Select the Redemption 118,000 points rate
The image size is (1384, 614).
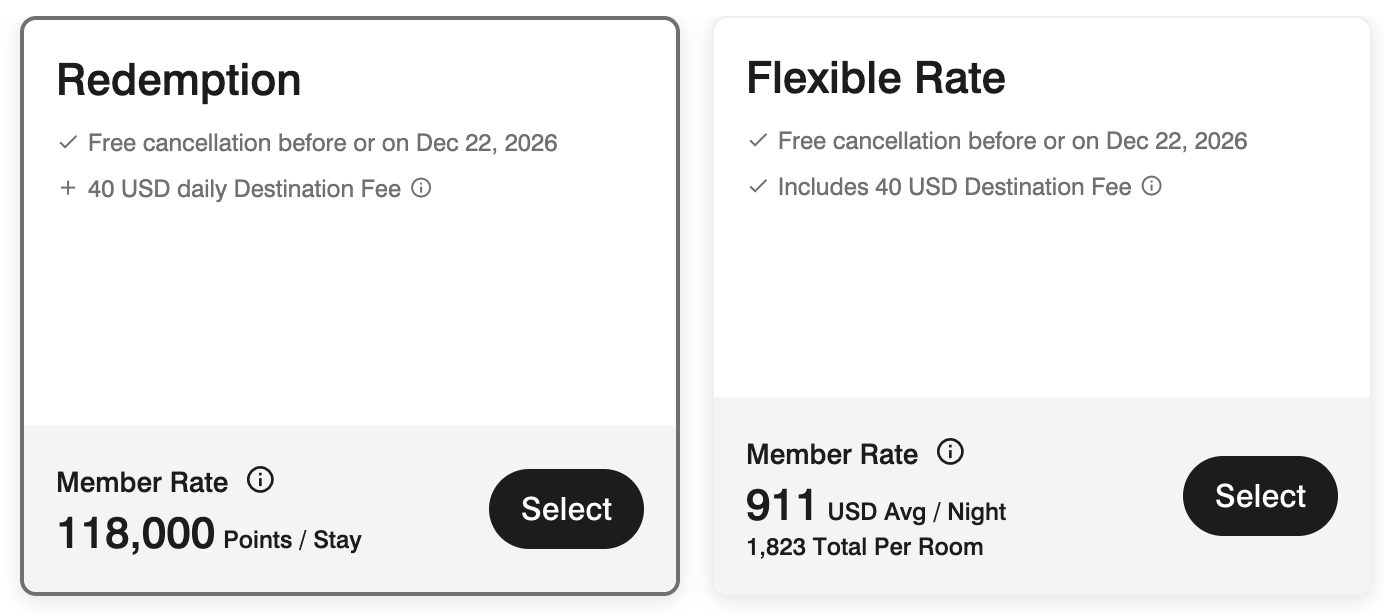pyautogui.click(x=566, y=509)
